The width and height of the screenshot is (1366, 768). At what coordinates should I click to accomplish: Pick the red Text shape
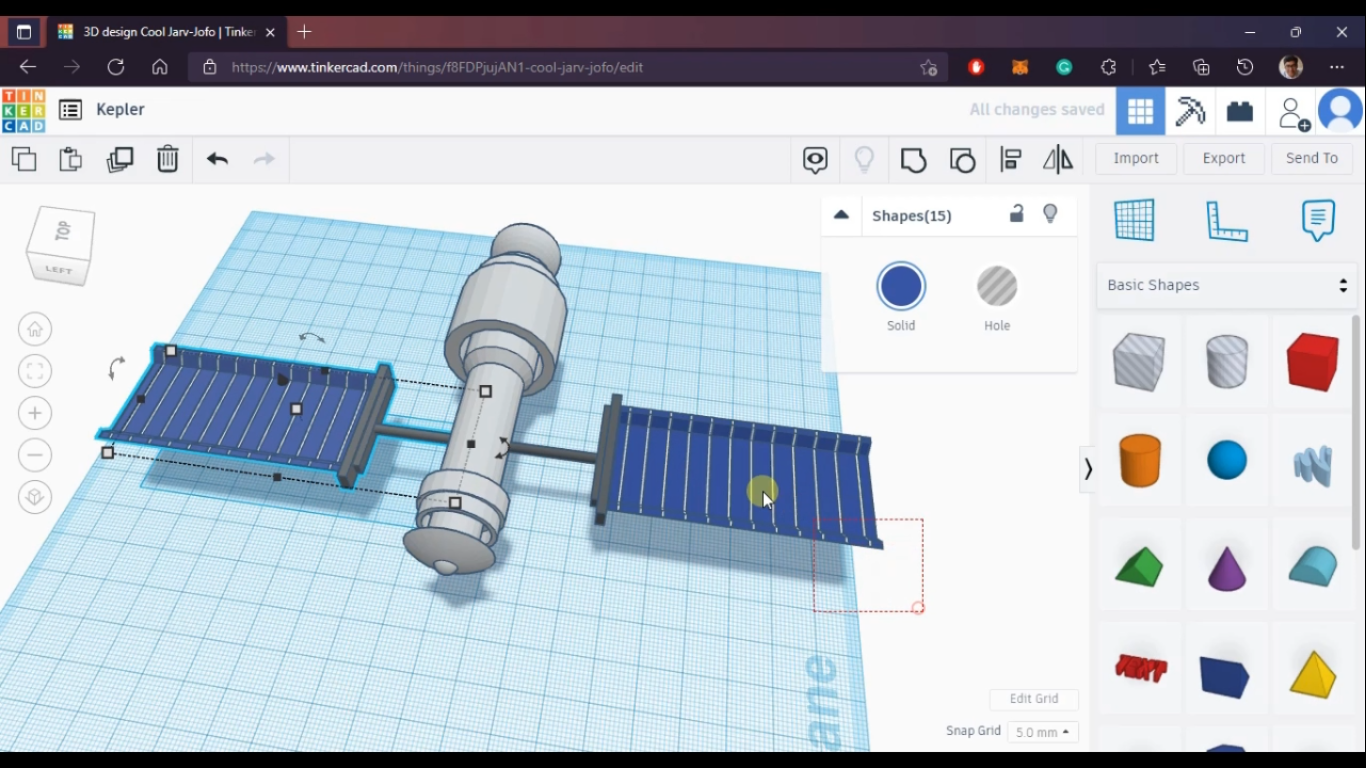[x=1141, y=668]
